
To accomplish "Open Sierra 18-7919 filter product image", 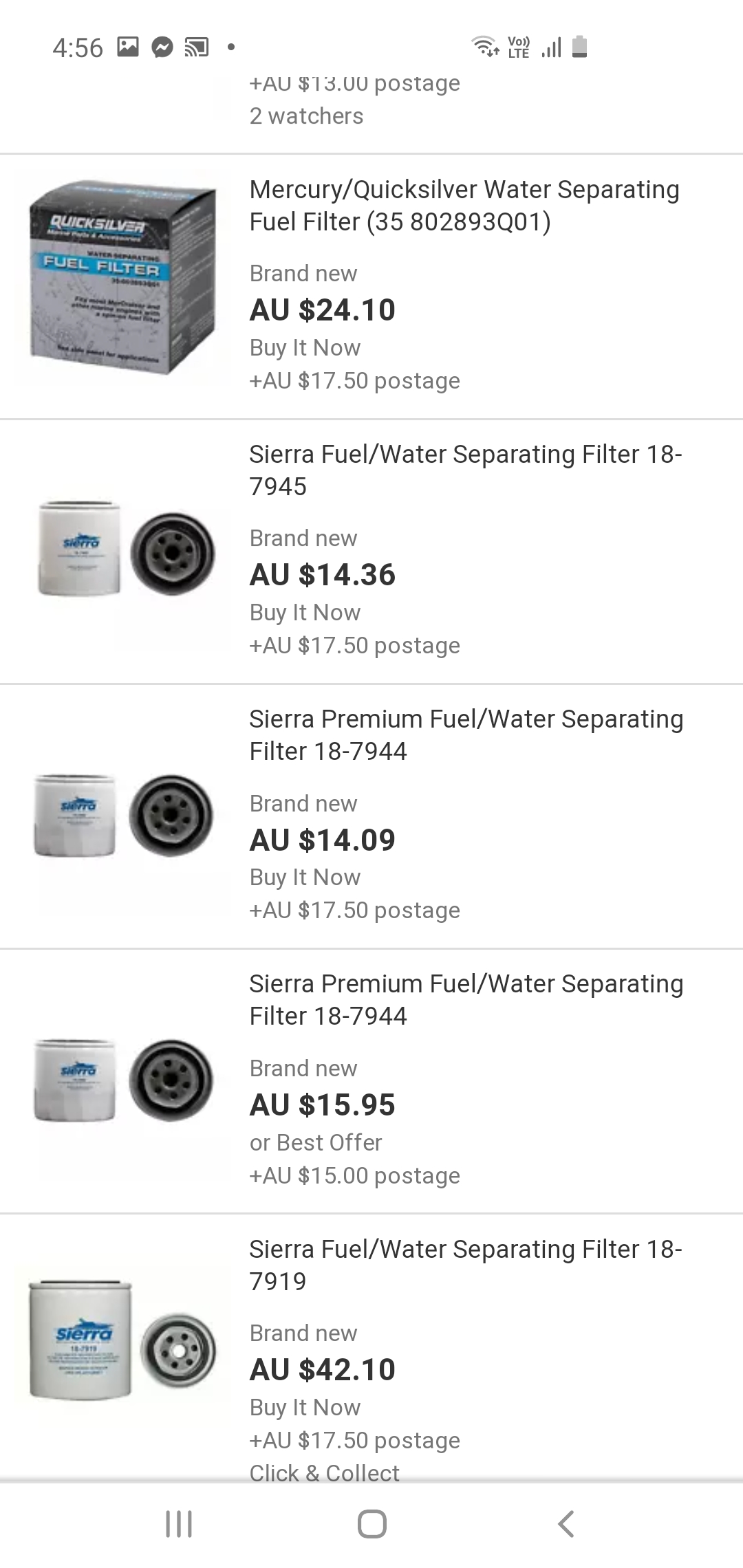I will point(123,1340).
